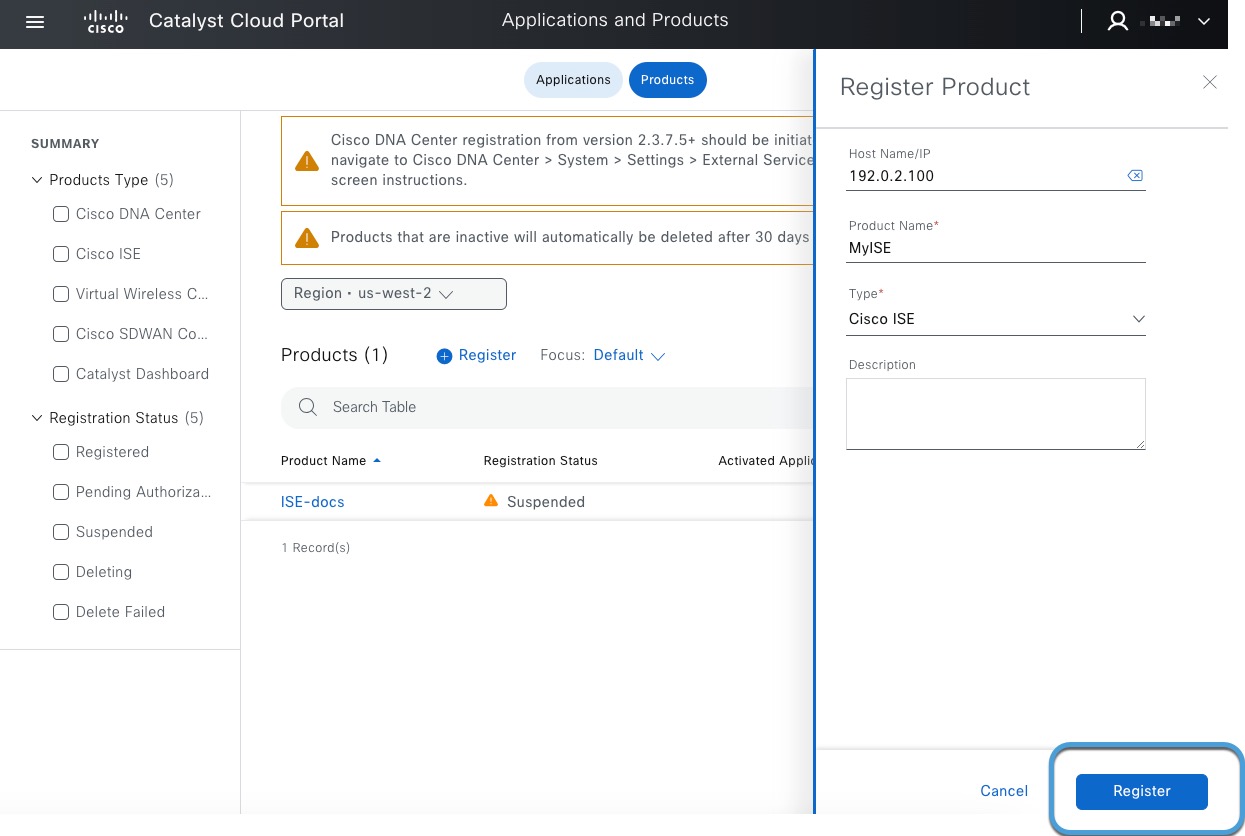Check the Cisco DNA Center filter
The height and width of the screenshot is (836, 1245).
point(61,214)
